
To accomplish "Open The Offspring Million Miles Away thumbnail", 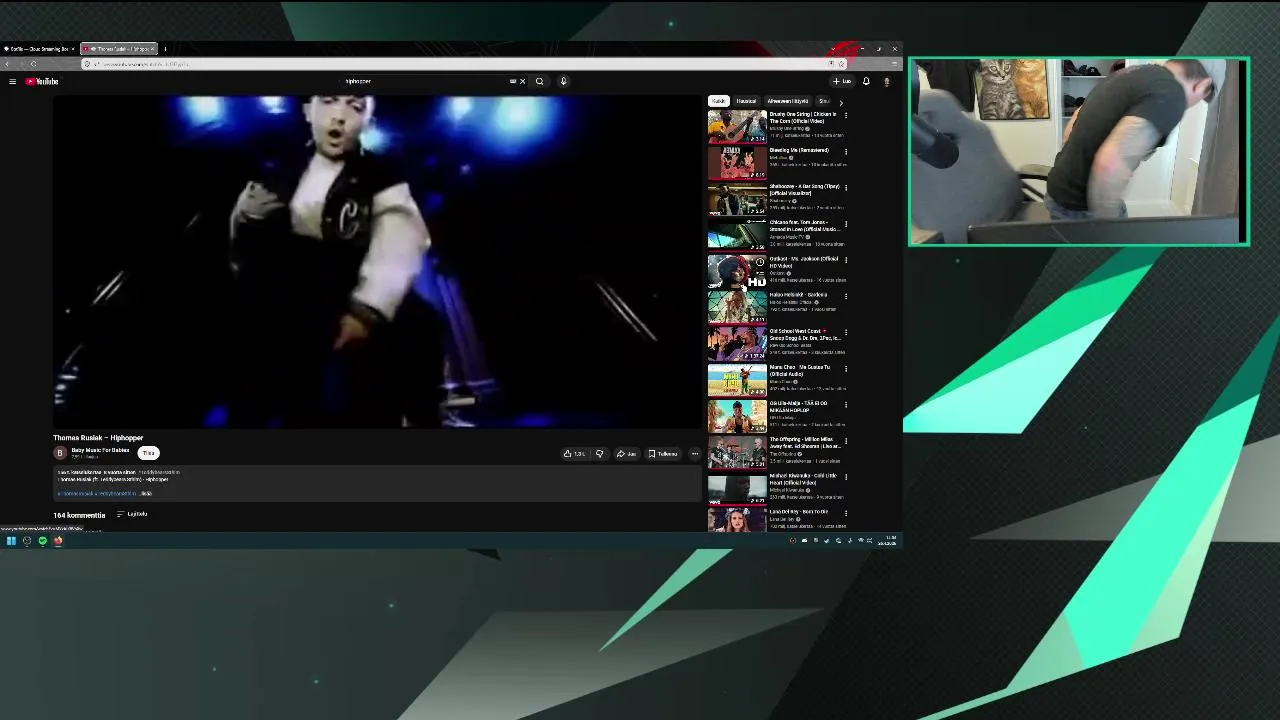I will click(x=737, y=451).
